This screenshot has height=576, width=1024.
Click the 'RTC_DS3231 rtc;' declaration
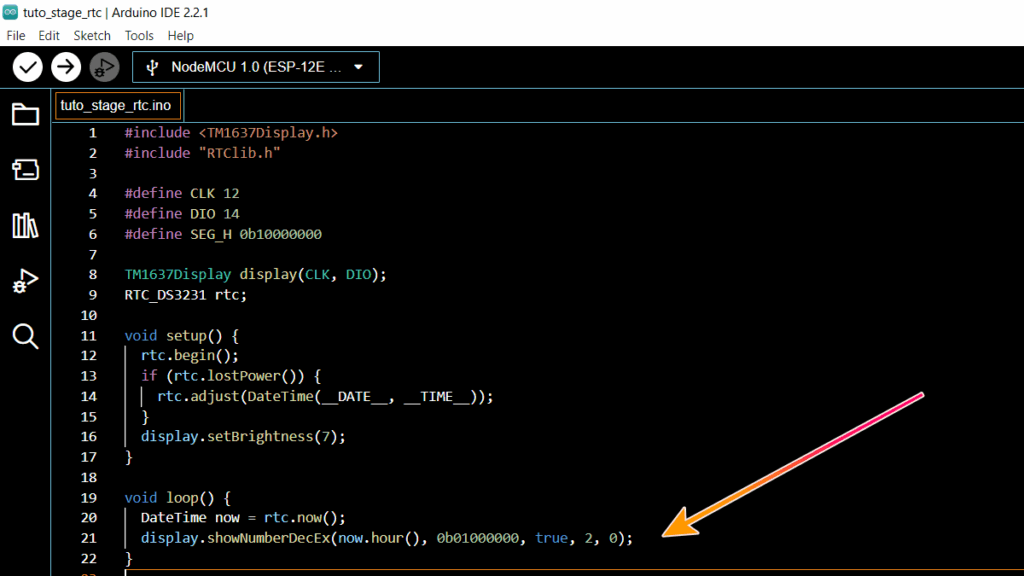(x=186, y=295)
